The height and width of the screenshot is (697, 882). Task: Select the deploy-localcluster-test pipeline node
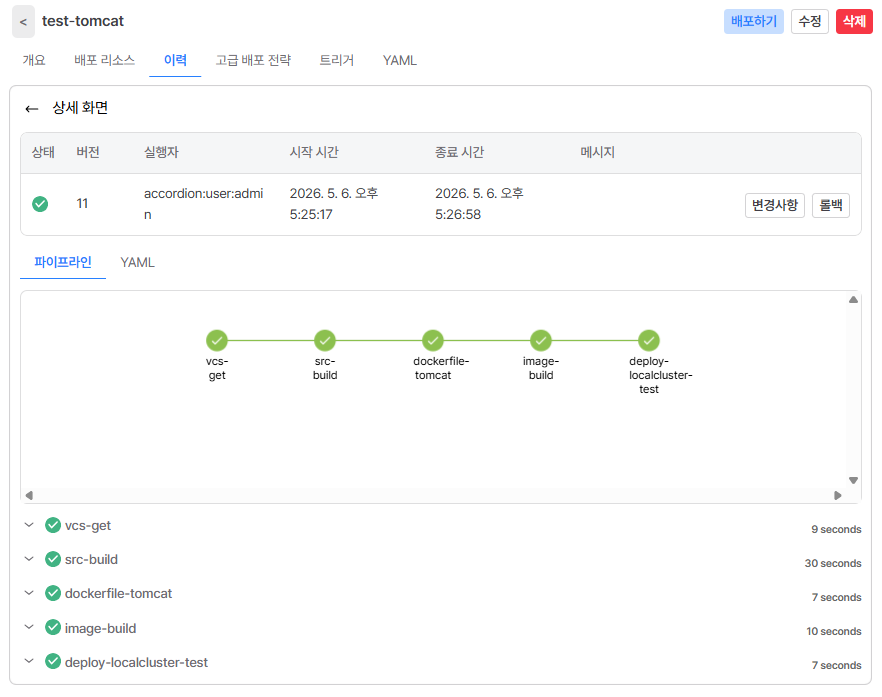(649, 340)
